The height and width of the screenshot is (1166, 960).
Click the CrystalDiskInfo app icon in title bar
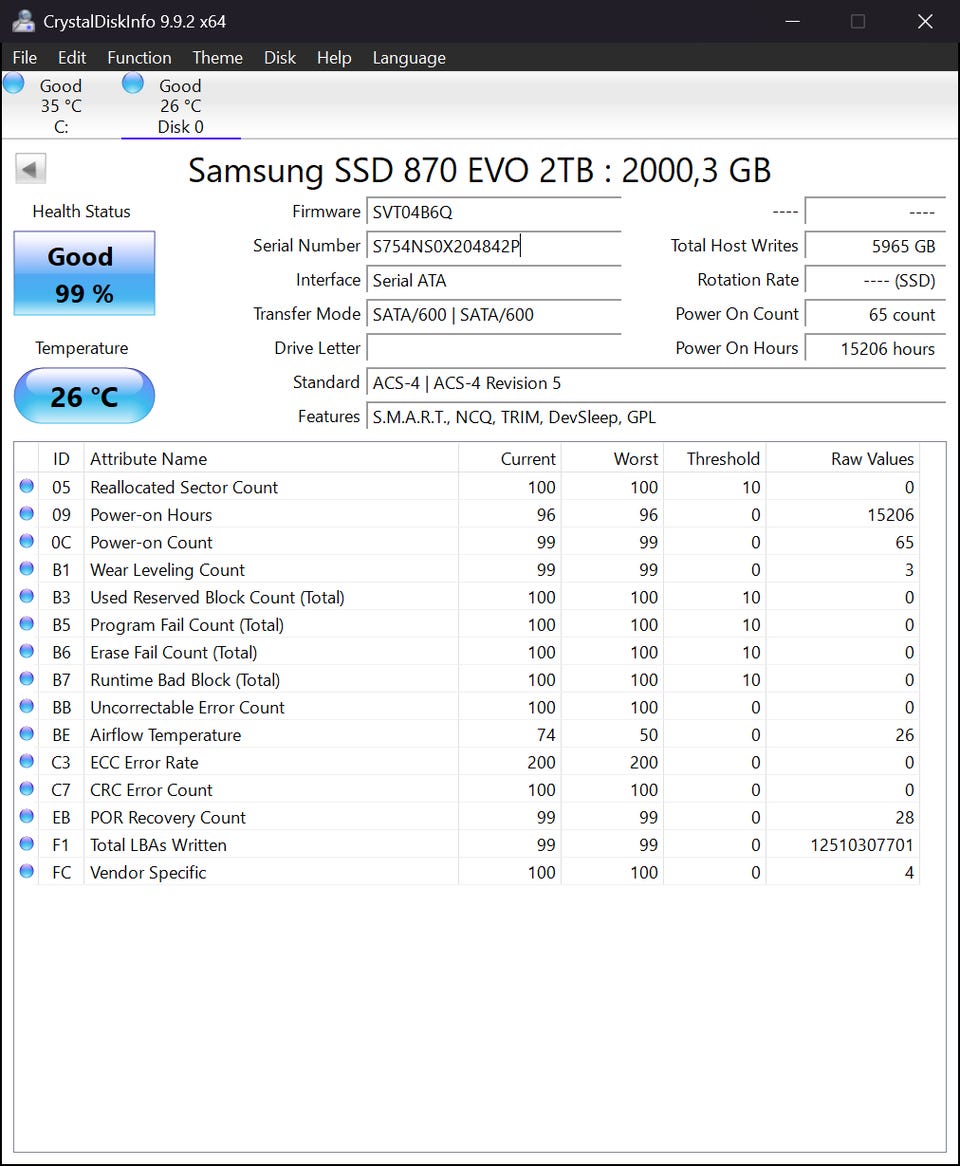pos(23,21)
